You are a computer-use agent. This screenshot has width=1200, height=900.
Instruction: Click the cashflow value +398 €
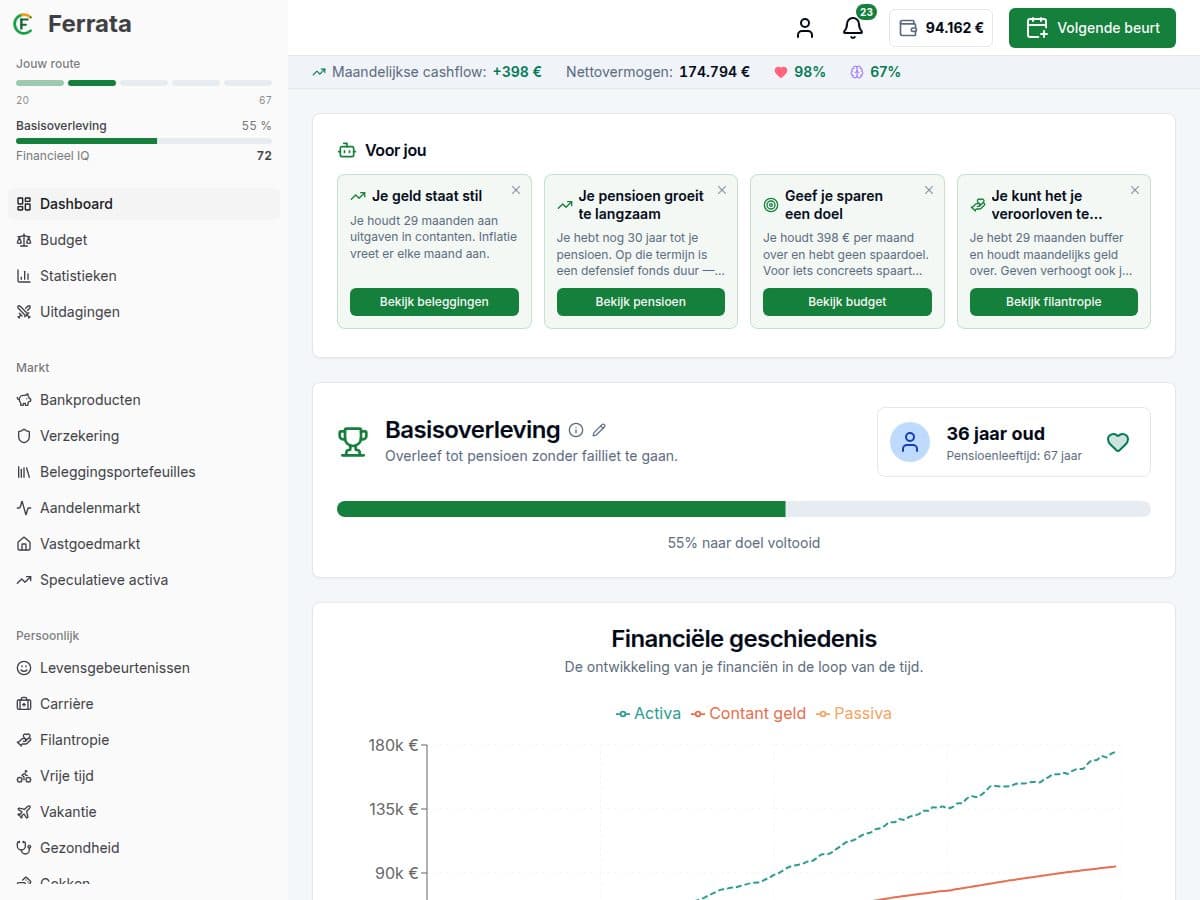517,72
